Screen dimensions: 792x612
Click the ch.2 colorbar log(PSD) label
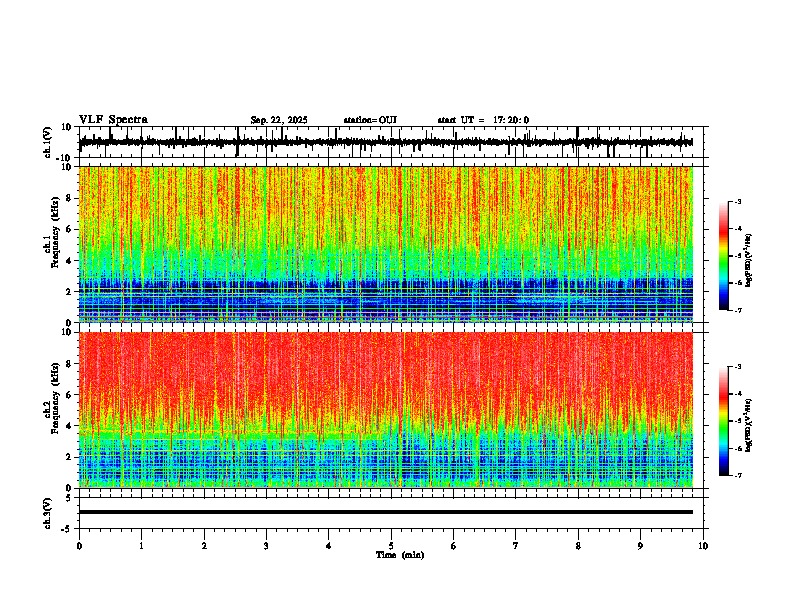pos(749,425)
